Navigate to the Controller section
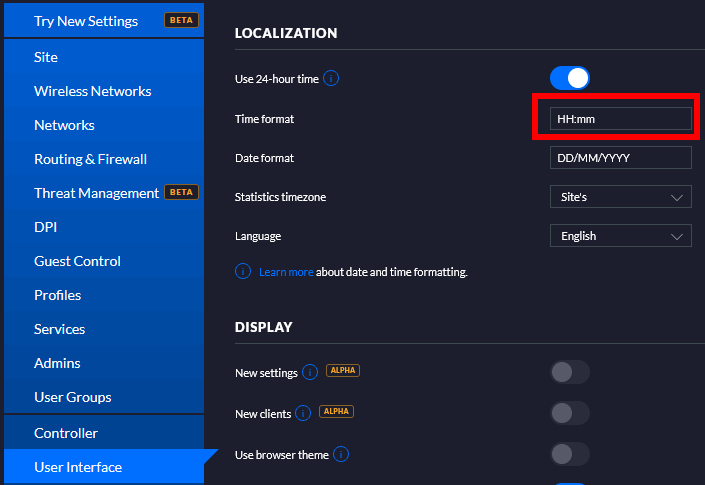The height and width of the screenshot is (485, 705). pos(66,433)
